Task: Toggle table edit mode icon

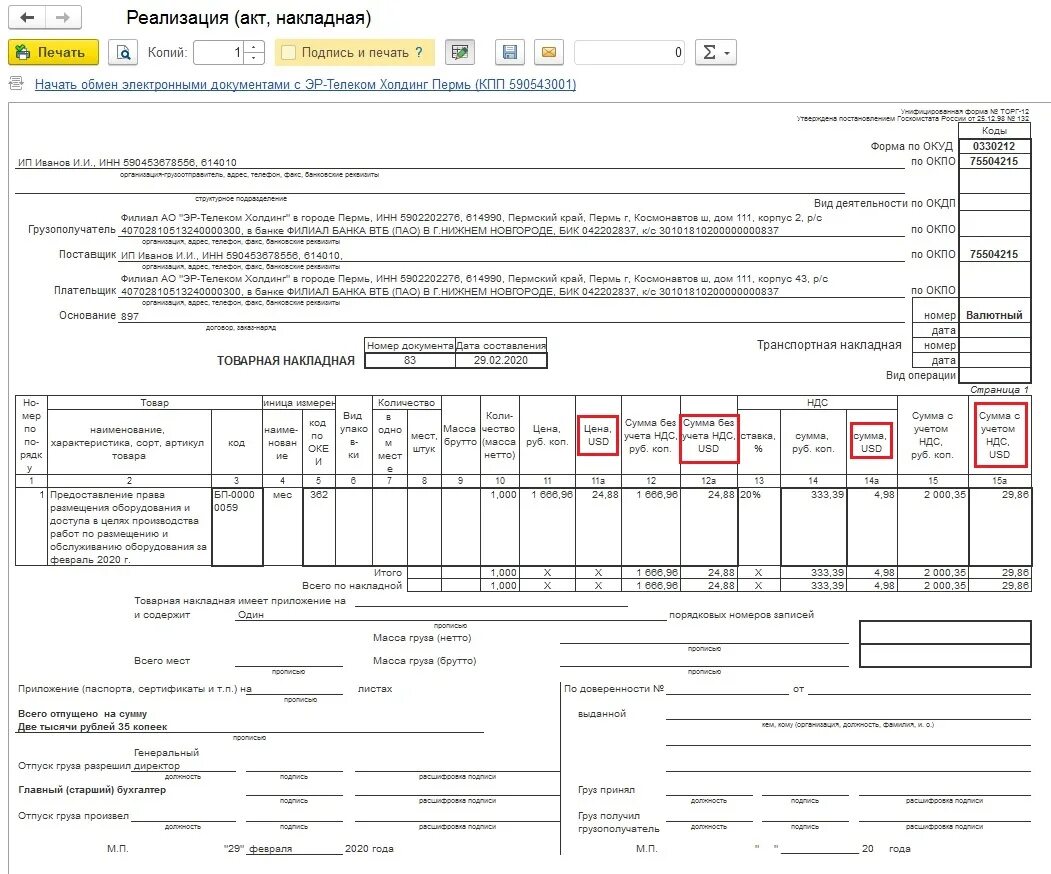Action: 460,52
